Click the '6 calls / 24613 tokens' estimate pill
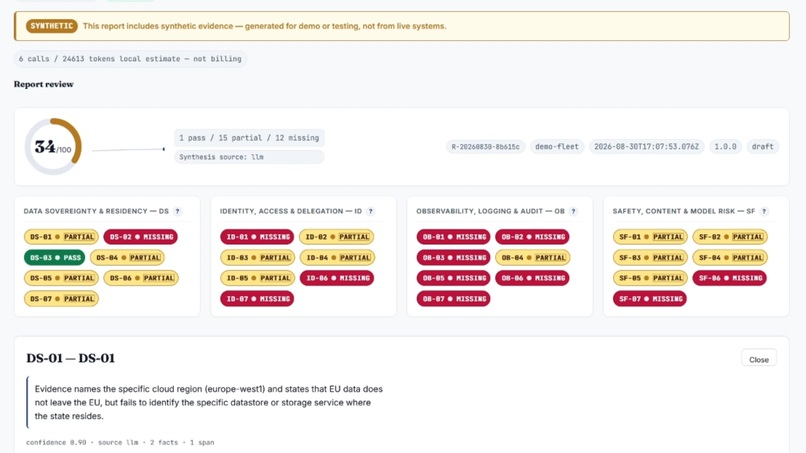 (130, 59)
